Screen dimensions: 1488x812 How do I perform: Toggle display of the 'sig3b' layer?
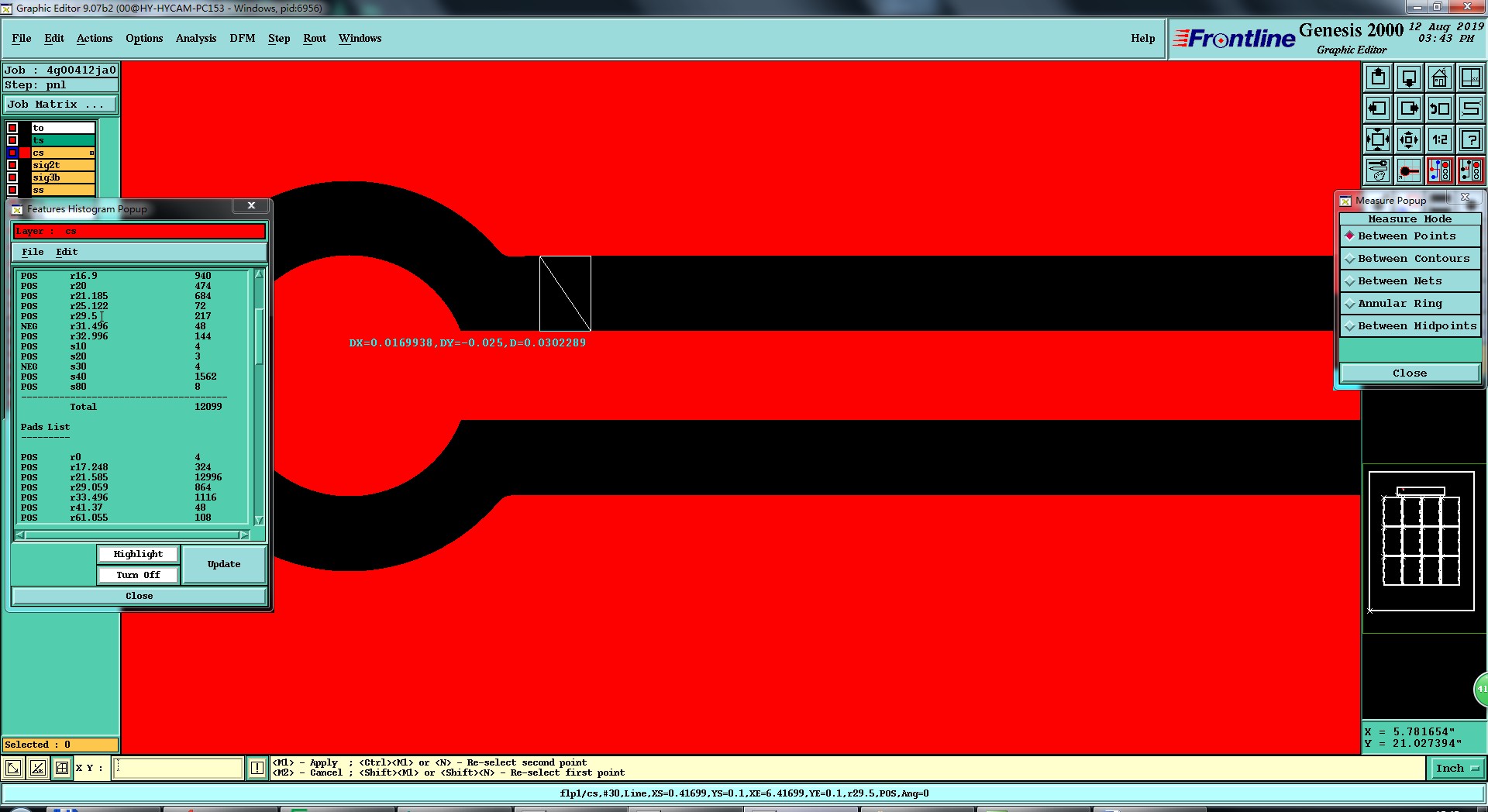pos(12,177)
